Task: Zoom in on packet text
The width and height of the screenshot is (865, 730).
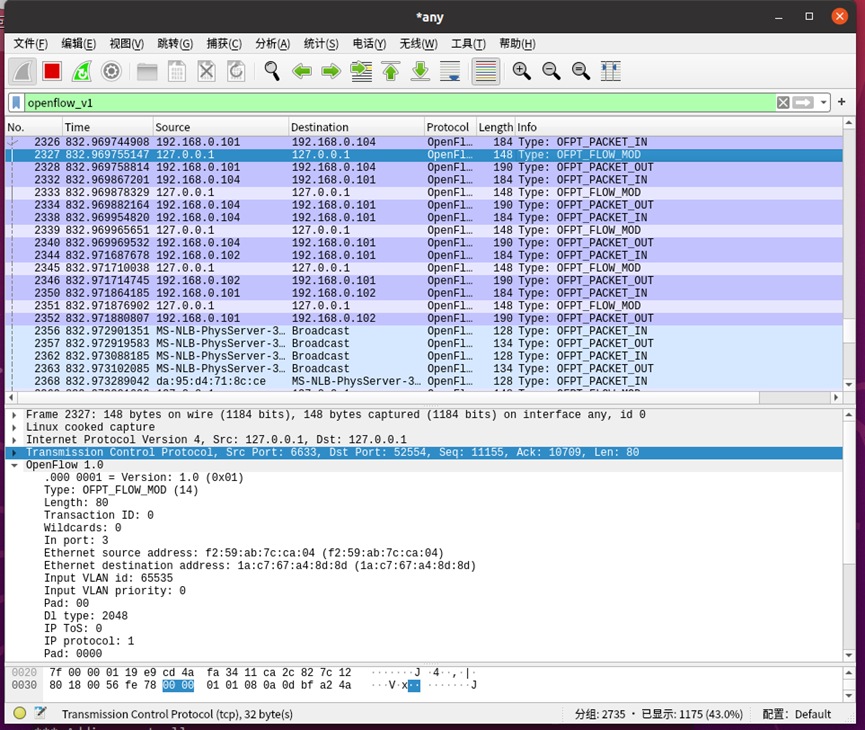Action: click(521, 71)
